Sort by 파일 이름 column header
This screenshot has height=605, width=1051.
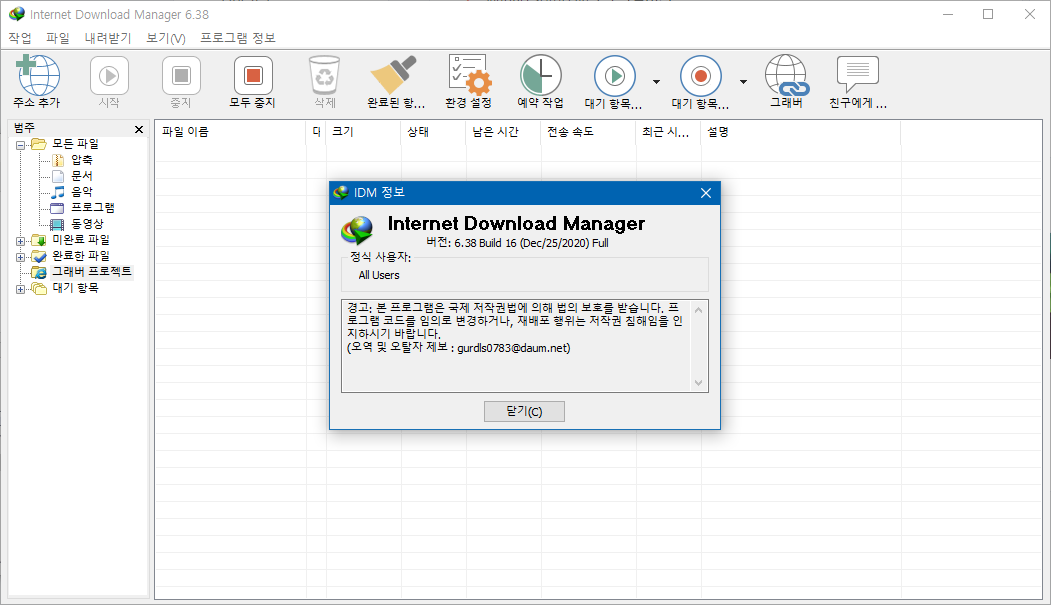coord(231,132)
